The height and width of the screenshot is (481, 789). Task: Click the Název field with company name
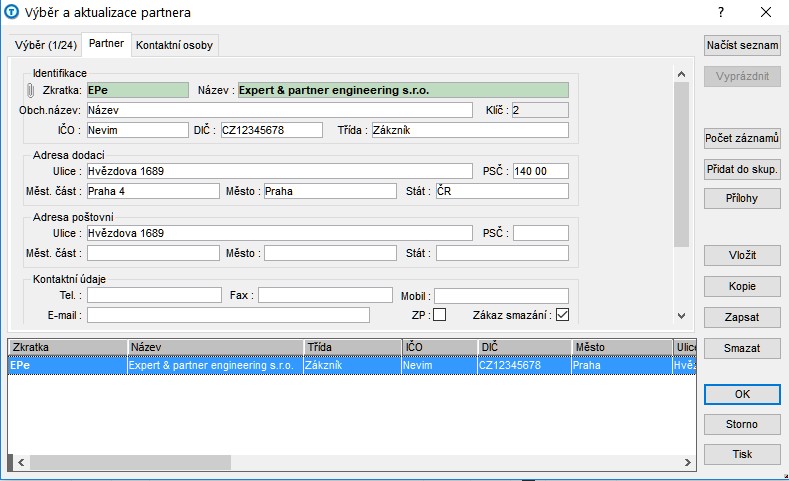[403, 90]
